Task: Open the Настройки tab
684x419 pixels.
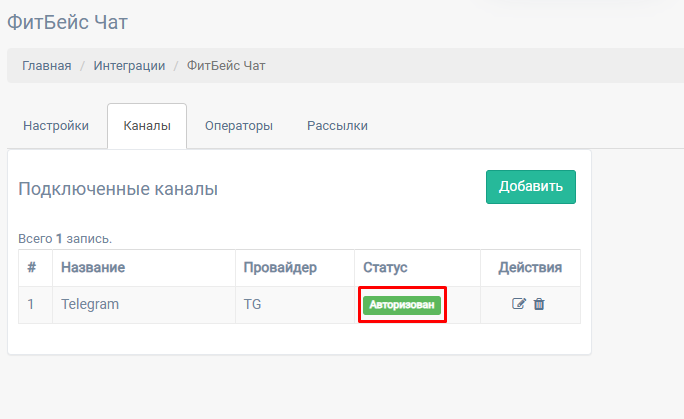Action: 56,126
